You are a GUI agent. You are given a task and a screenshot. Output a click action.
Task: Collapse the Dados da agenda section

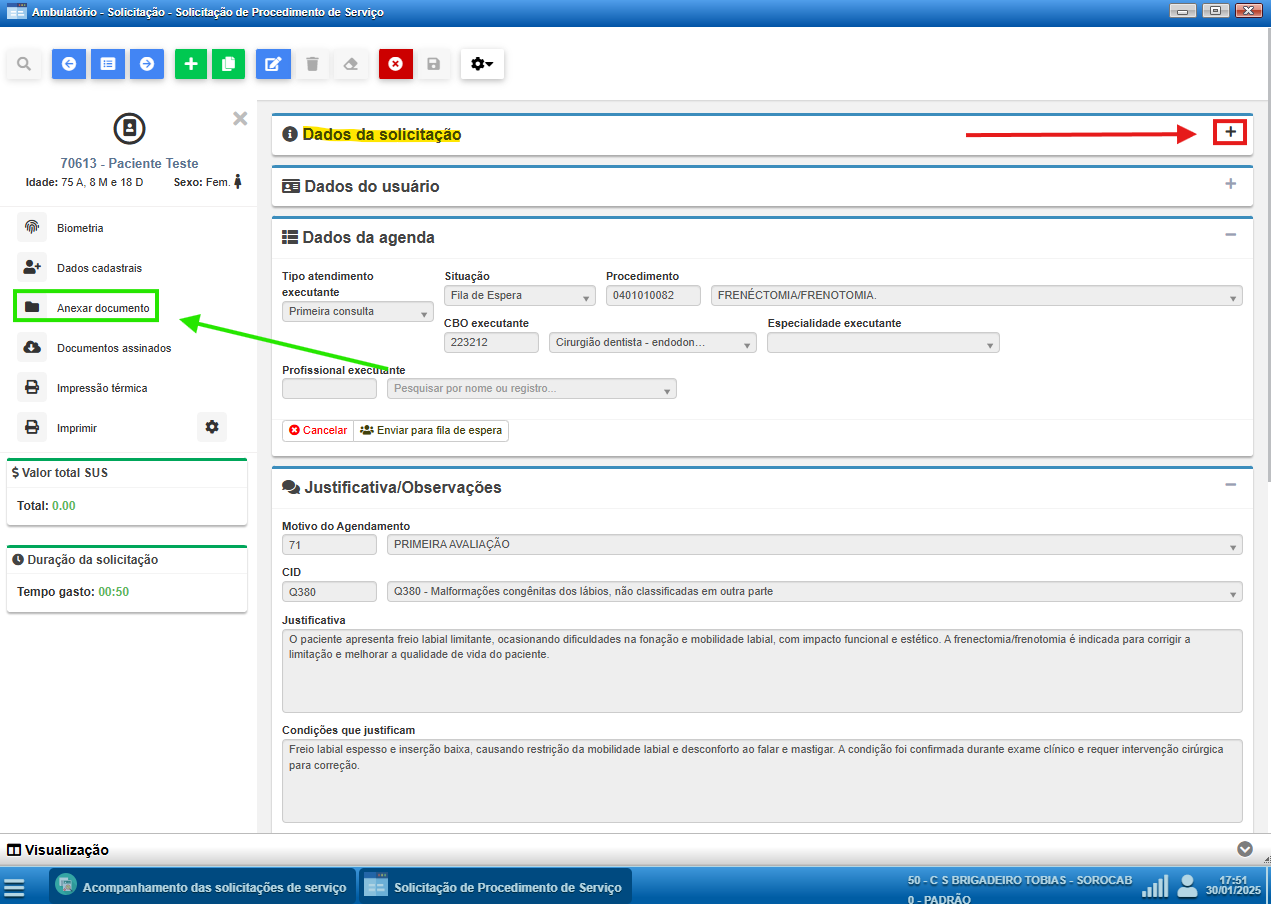[1230, 235]
